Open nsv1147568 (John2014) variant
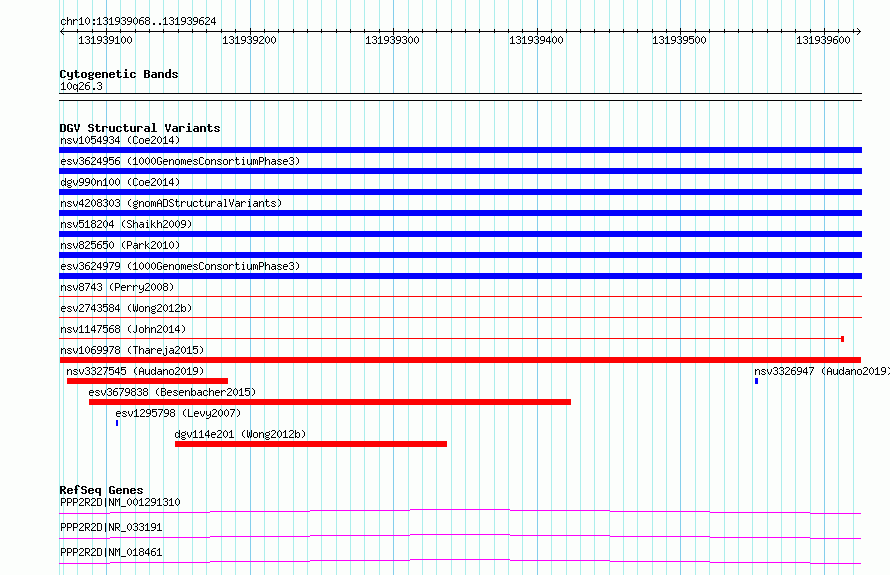Image resolution: width=890 pixels, height=575 pixels. [123, 329]
